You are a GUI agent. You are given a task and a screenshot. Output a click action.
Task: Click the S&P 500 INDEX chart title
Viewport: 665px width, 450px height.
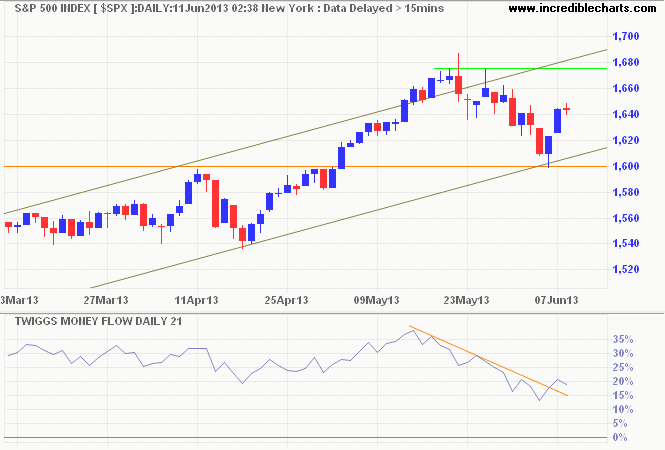[x=229, y=8]
